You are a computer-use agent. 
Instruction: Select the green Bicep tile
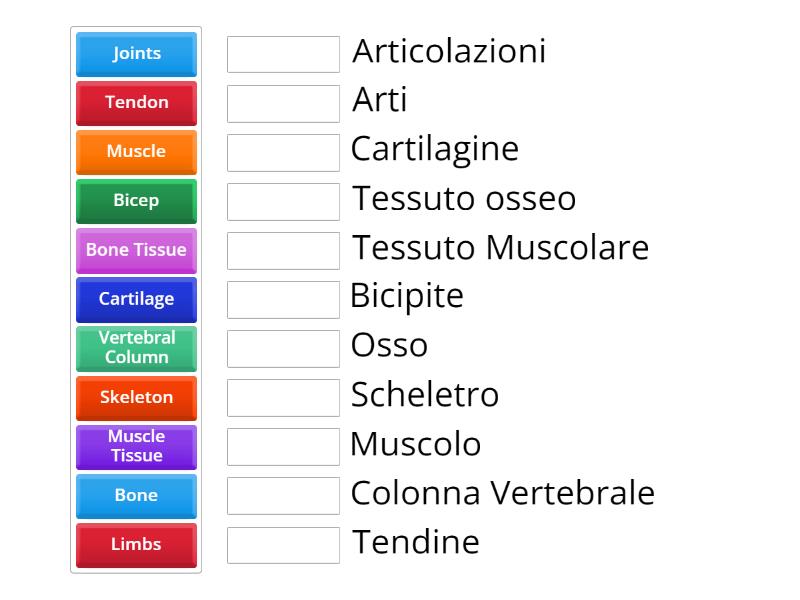point(136,201)
